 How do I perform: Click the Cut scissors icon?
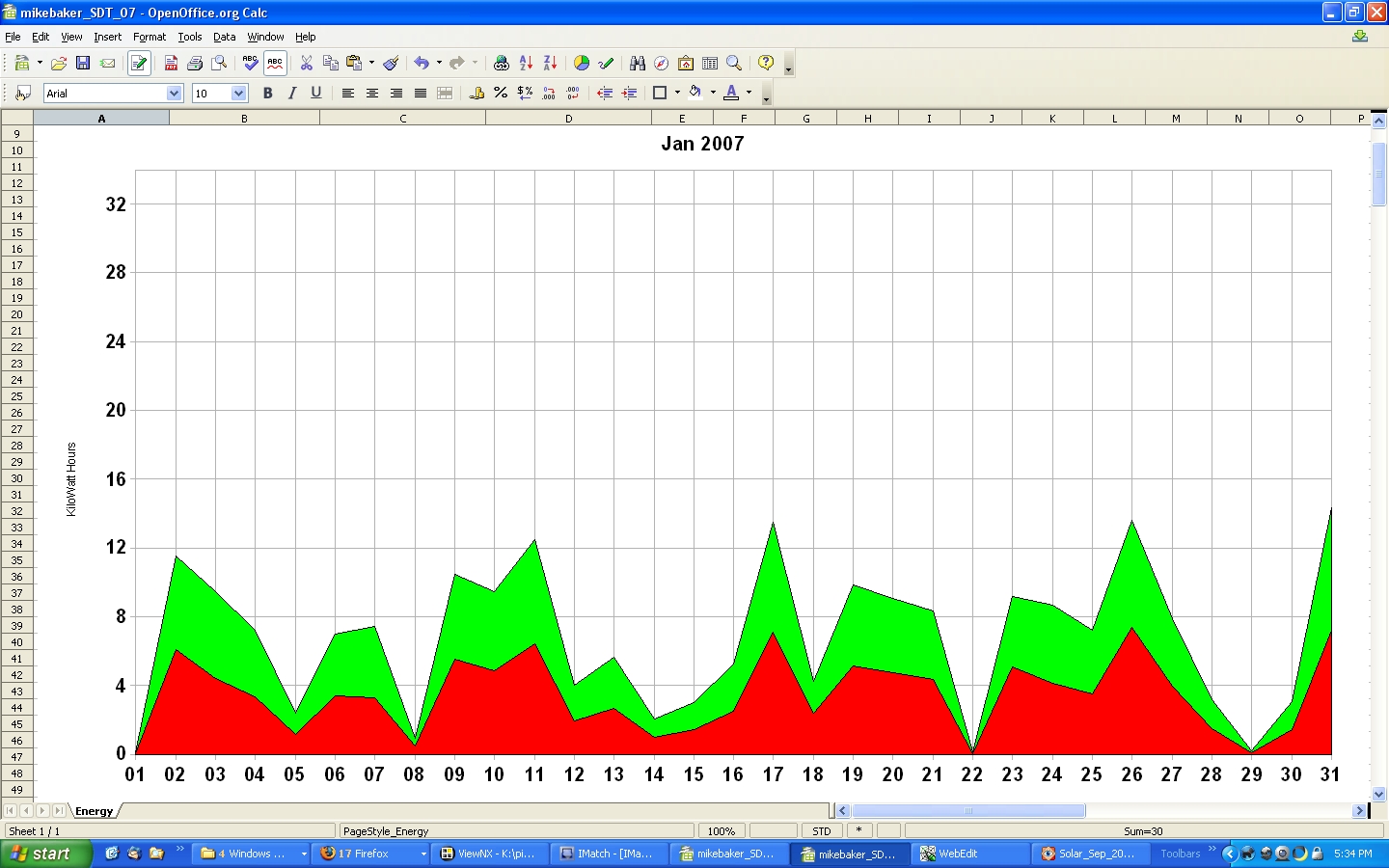[307, 64]
